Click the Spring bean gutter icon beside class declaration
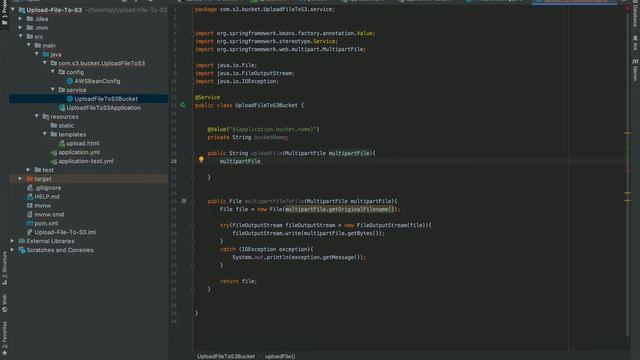The height and width of the screenshot is (360, 640). tap(183, 105)
